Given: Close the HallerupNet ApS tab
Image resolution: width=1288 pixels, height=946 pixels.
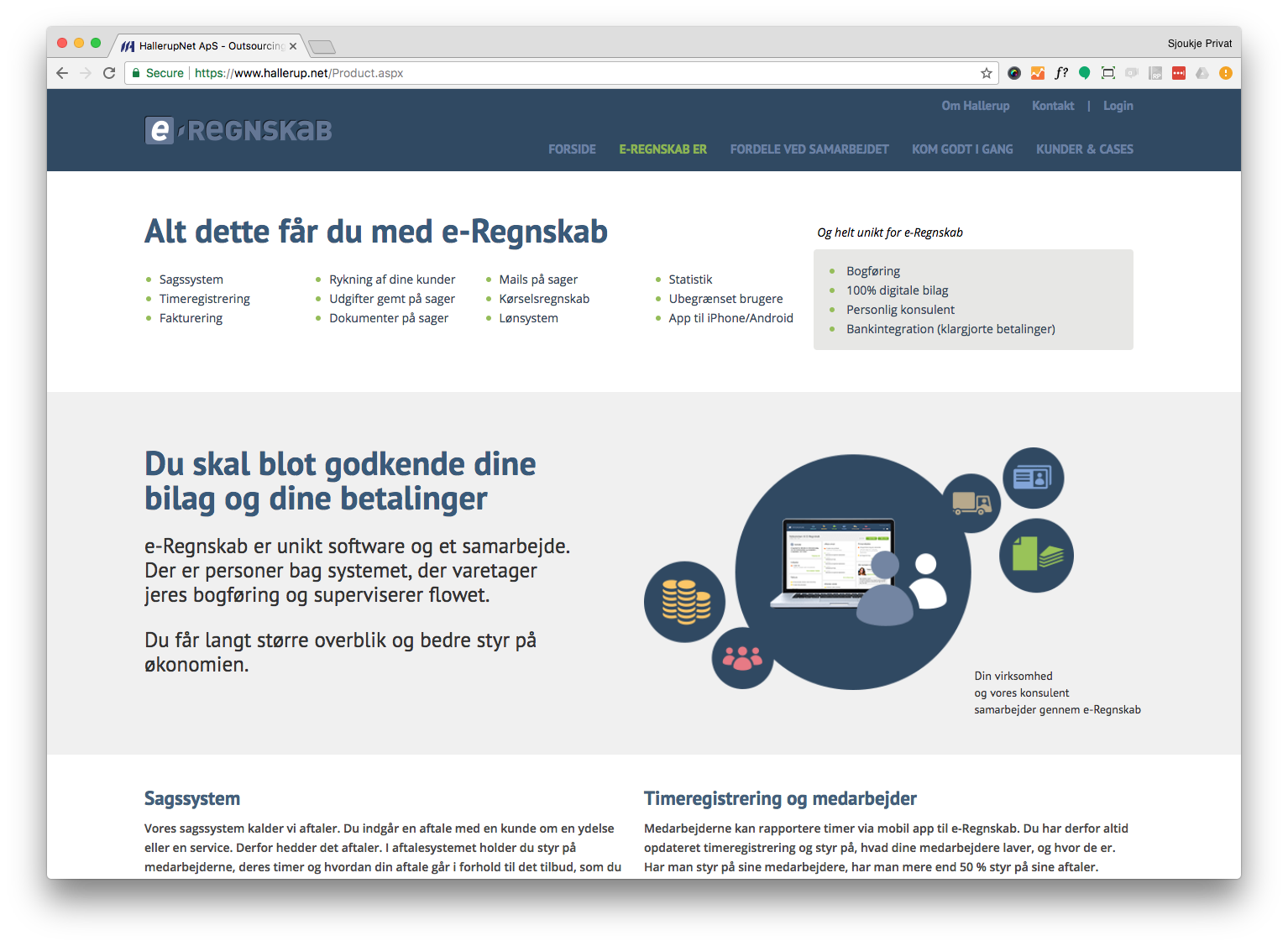Looking at the screenshot, I should tap(293, 46).
